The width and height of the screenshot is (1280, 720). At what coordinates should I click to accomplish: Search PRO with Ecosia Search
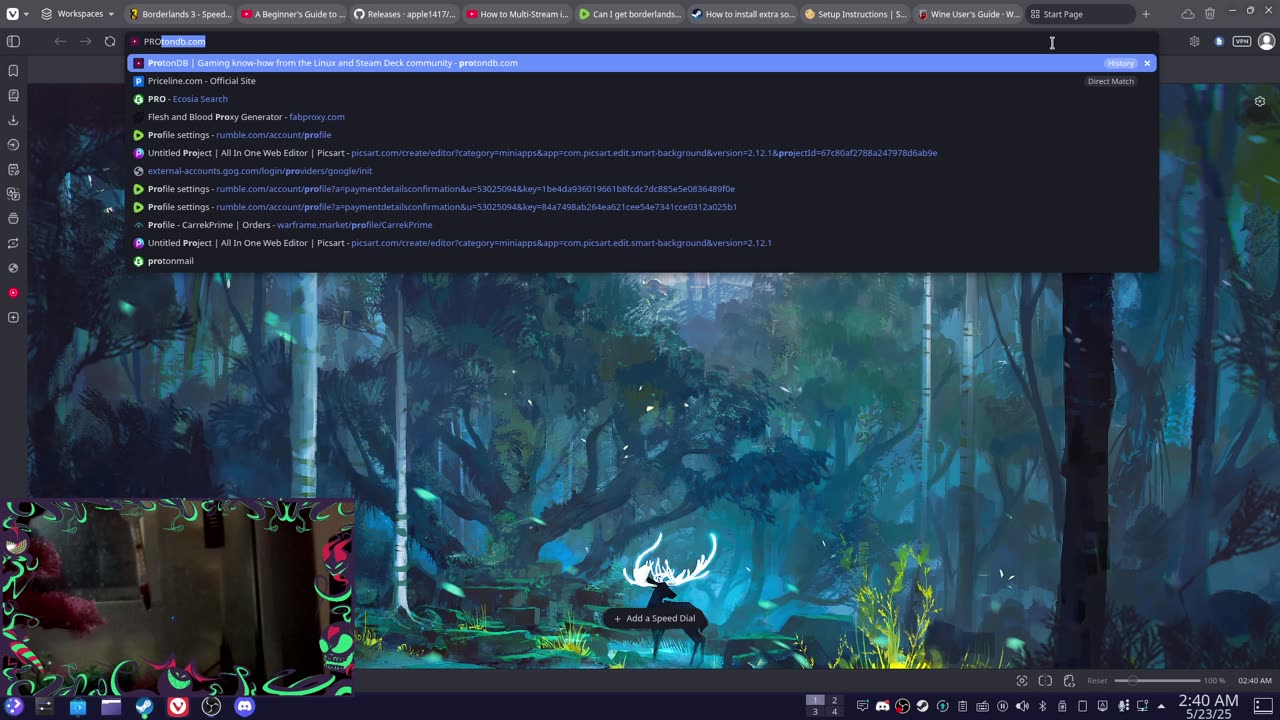tap(641, 99)
